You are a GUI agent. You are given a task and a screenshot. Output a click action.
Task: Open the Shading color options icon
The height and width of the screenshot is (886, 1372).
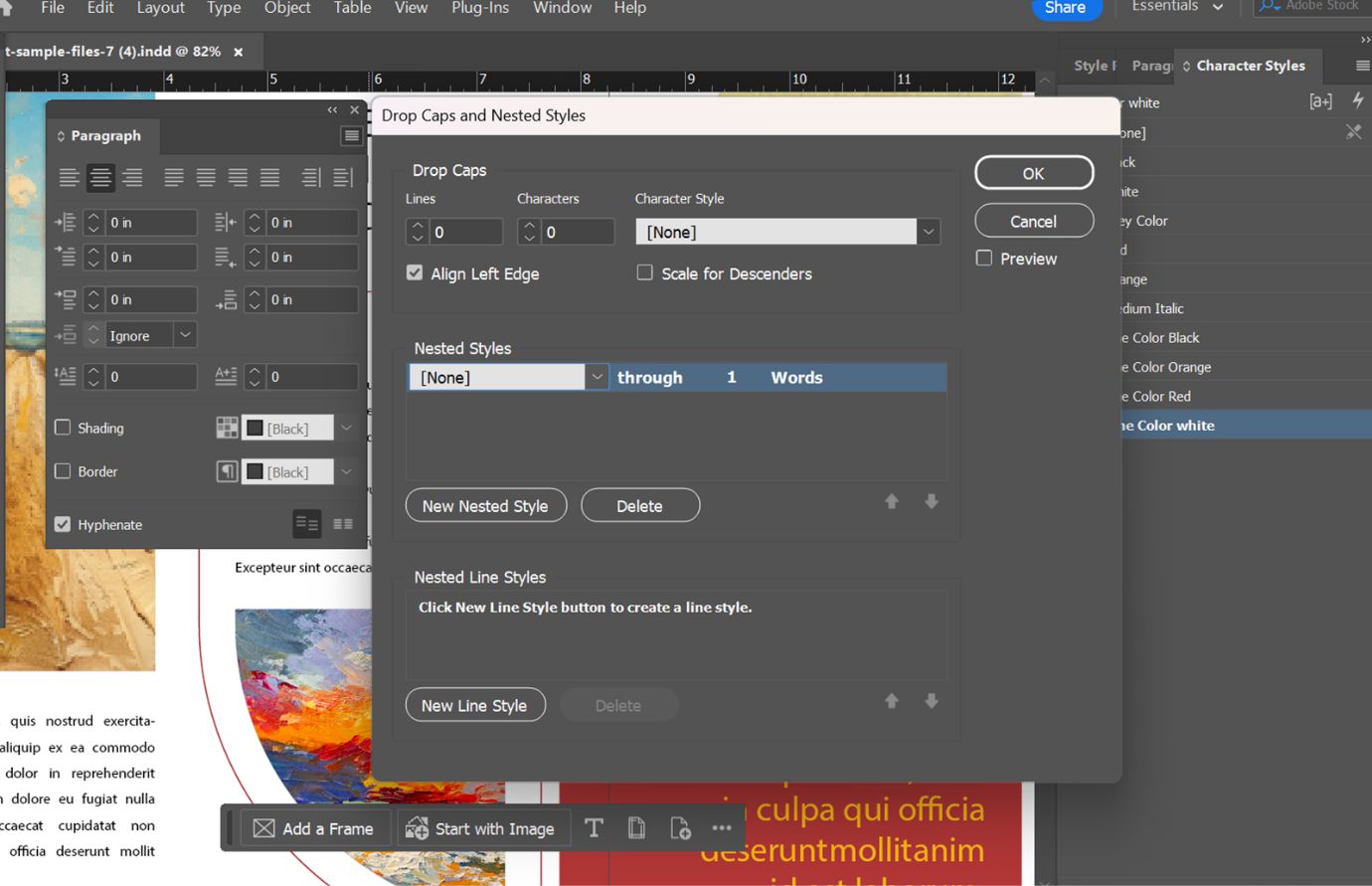coord(227,429)
